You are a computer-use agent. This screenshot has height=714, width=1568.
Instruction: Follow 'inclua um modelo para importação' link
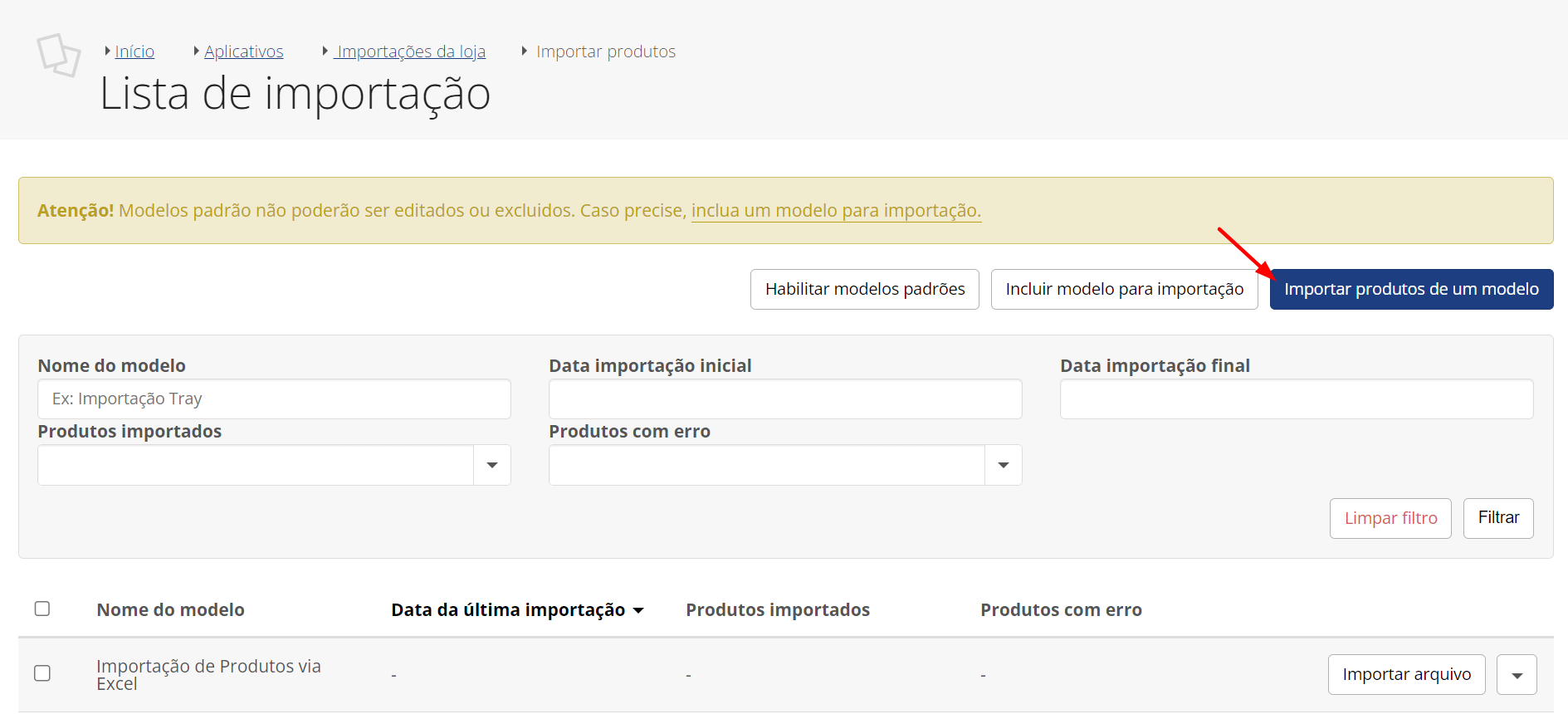click(x=836, y=210)
